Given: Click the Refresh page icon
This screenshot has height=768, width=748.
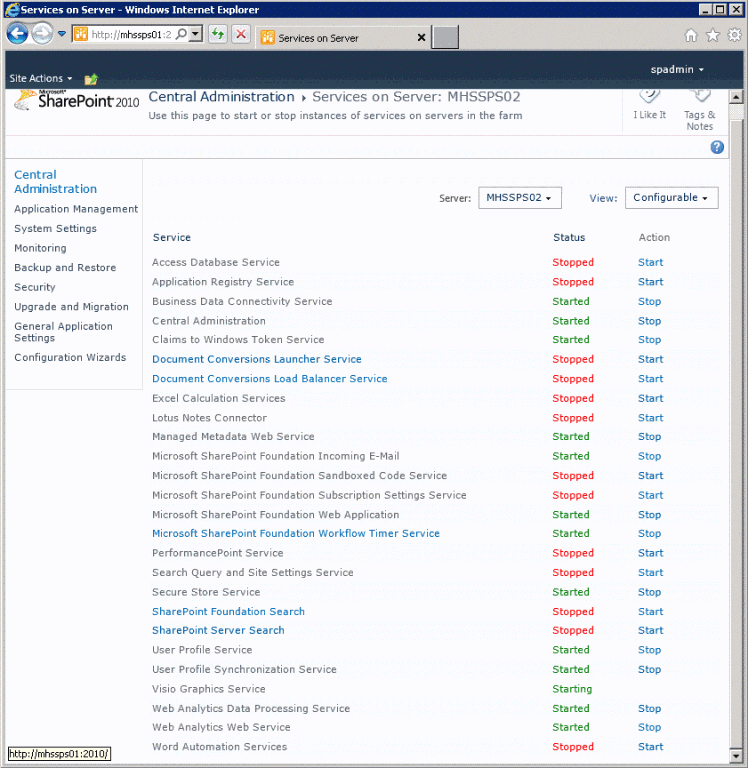Looking at the screenshot, I should pyautogui.click(x=218, y=34).
